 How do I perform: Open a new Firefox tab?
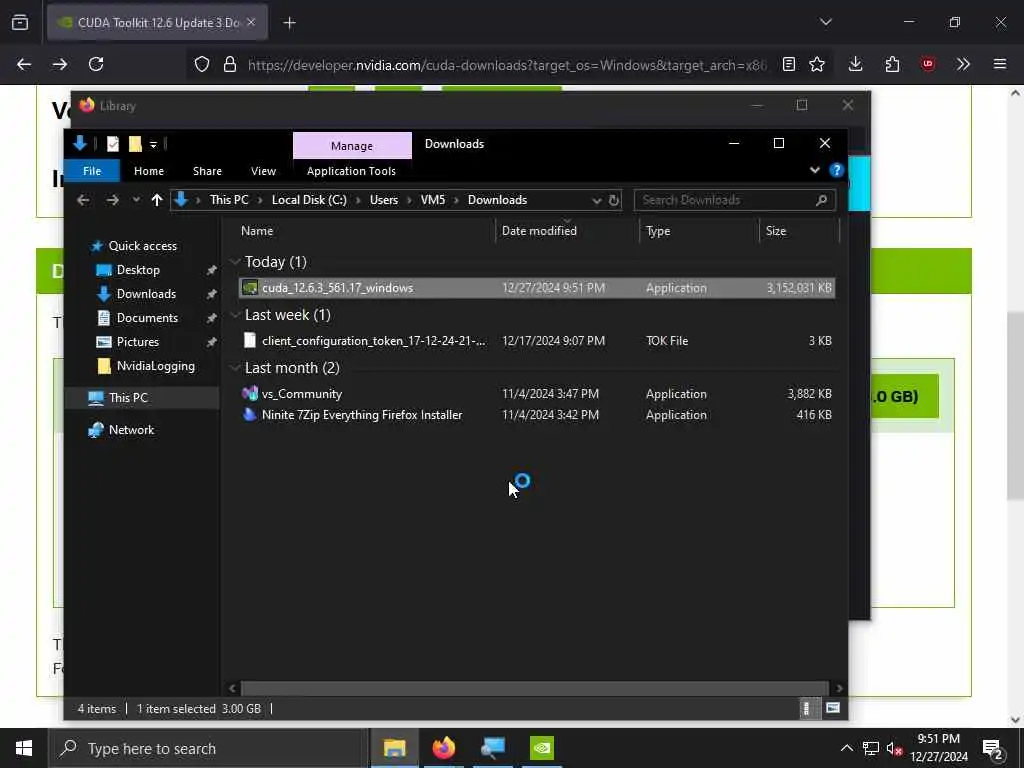point(289,23)
